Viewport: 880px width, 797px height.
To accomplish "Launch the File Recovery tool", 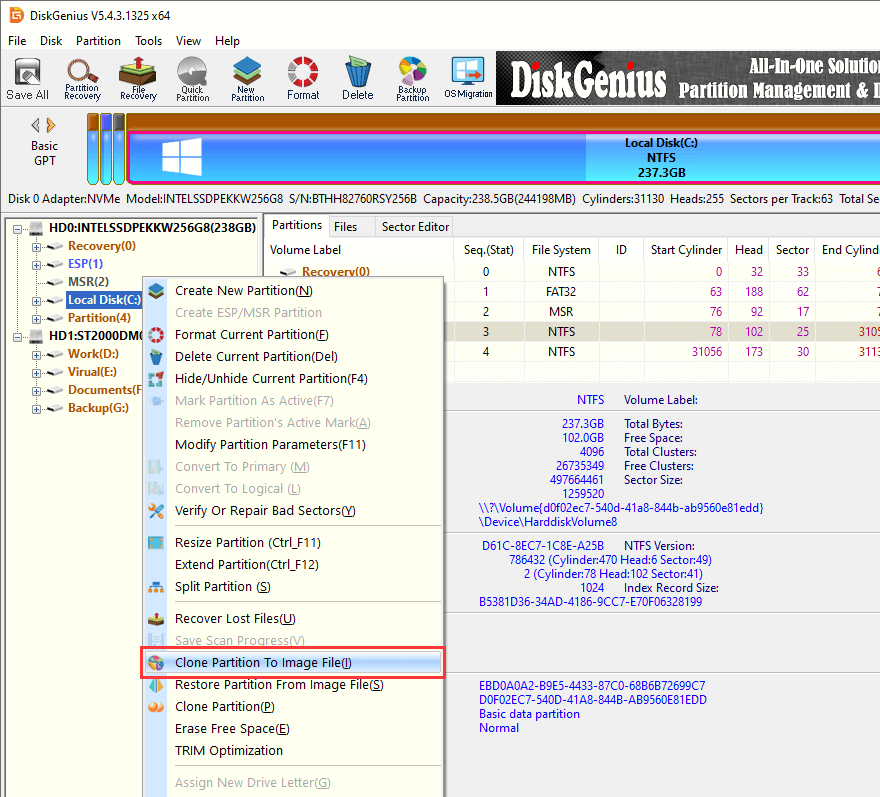I will [x=138, y=79].
